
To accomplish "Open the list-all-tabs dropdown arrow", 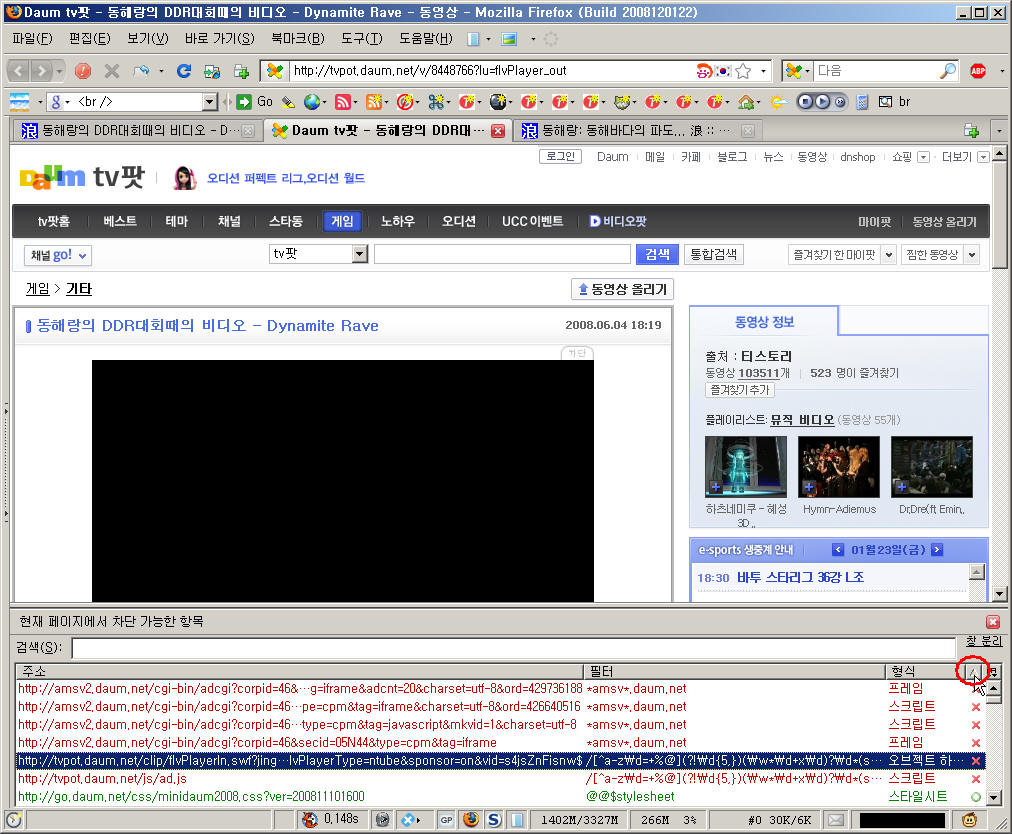I will (x=999, y=130).
